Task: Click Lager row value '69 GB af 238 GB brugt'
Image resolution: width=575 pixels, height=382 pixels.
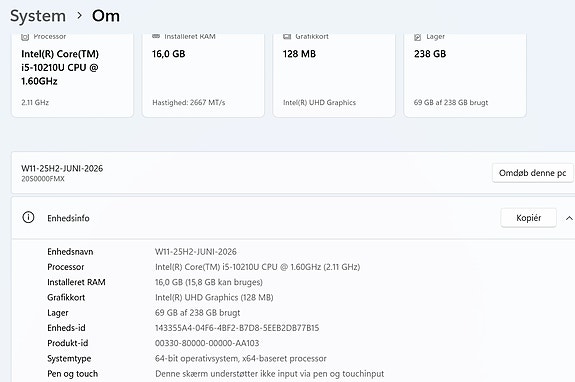Action: pos(198,313)
